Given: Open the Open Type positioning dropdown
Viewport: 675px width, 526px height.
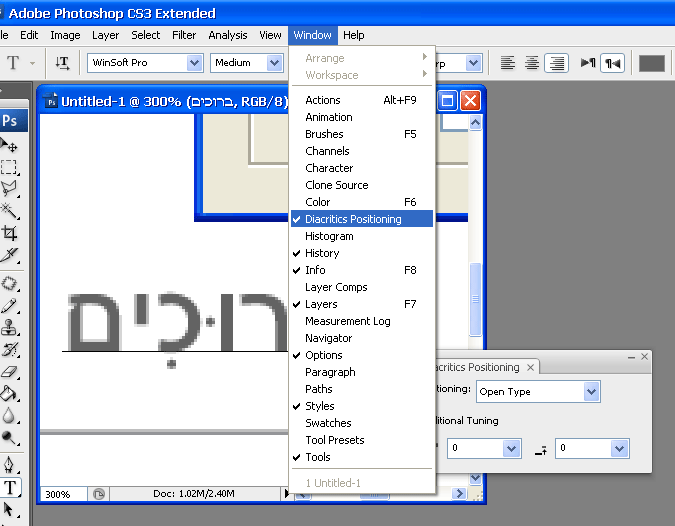Looking at the screenshot, I should pyautogui.click(x=592, y=392).
